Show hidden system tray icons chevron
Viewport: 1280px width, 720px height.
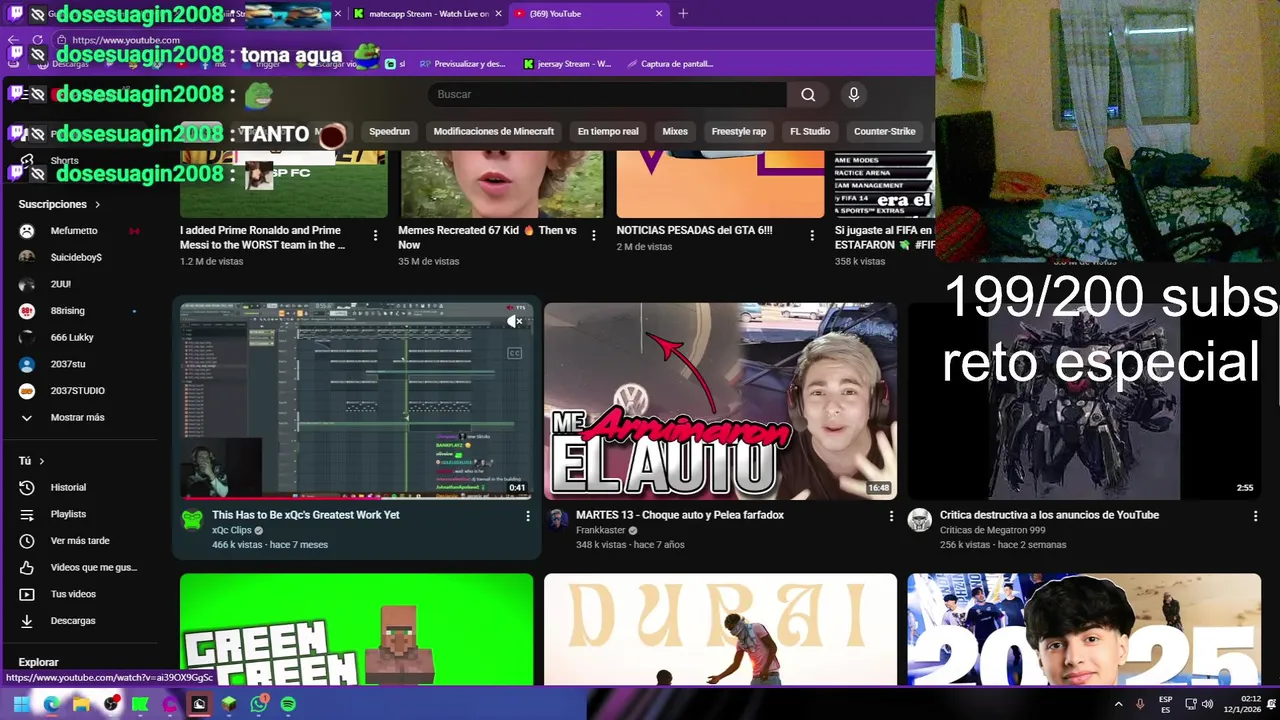click(x=1118, y=704)
